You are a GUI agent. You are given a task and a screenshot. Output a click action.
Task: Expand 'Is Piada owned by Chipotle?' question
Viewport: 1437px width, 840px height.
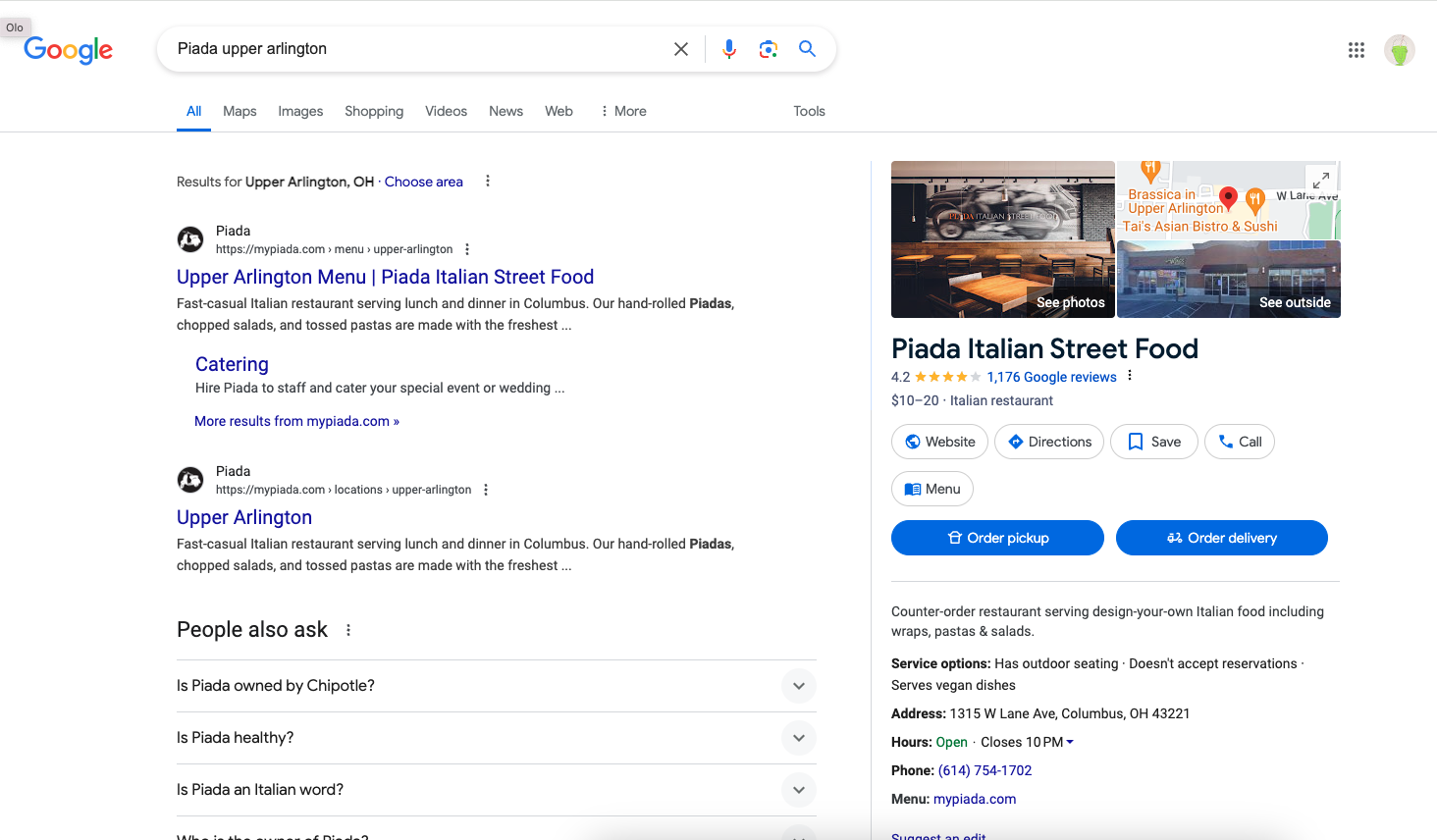click(x=497, y=686)
